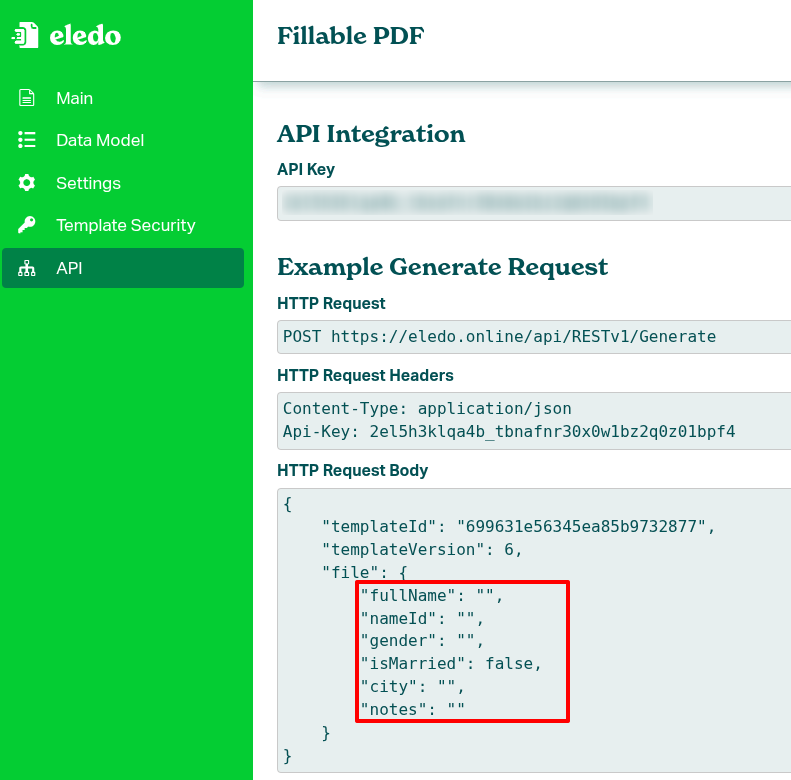
Task: Click the Content-Type header line
Action: [427, 408]
